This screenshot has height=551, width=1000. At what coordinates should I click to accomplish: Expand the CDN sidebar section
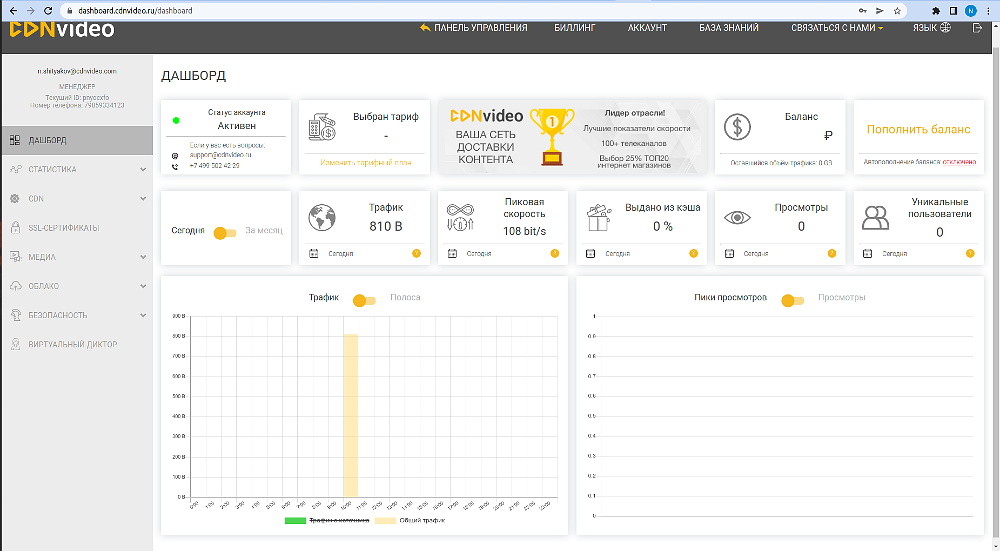click(143, 199)
